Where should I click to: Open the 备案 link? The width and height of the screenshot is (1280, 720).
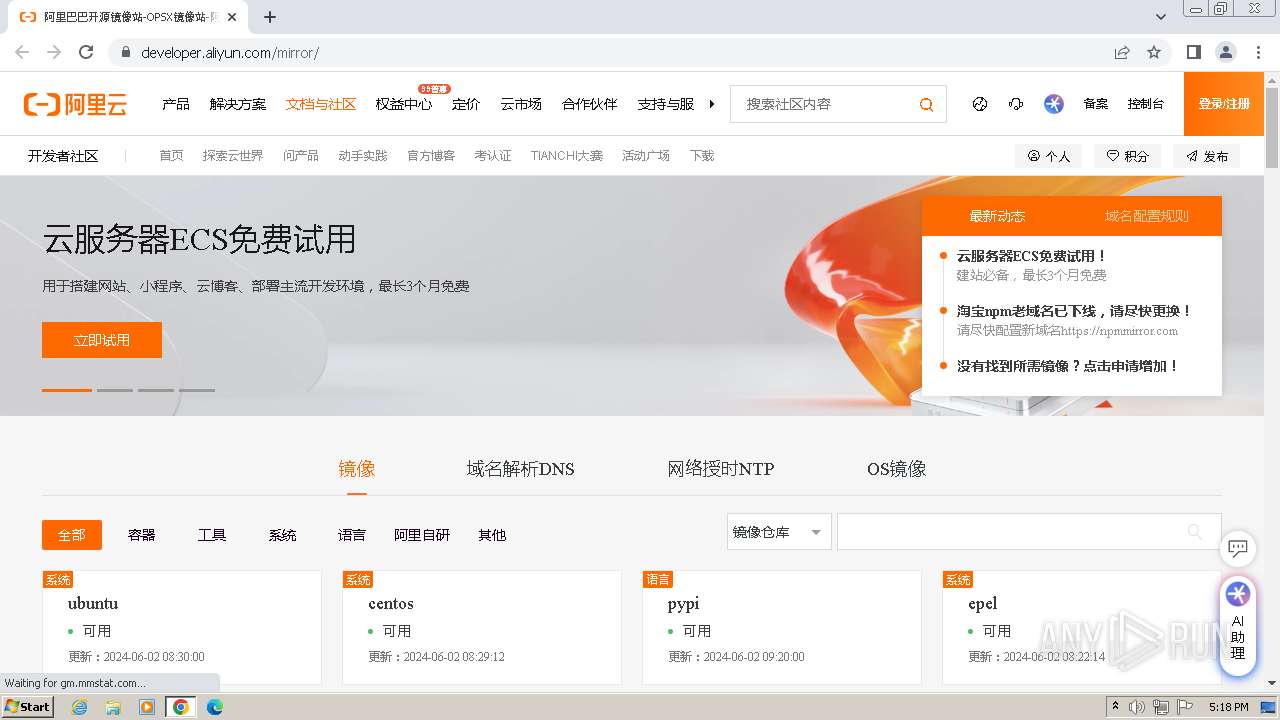1096,104
